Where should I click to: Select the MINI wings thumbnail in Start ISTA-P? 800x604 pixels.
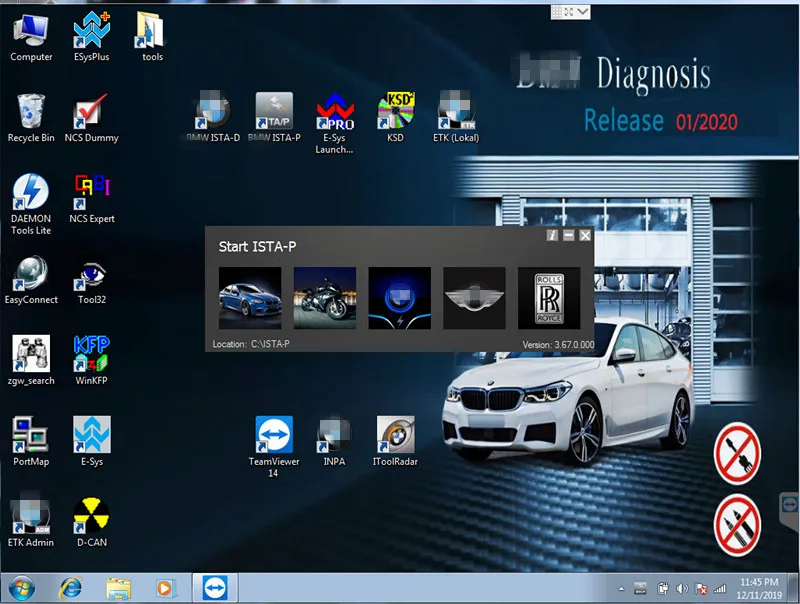[x=474, y=298]
